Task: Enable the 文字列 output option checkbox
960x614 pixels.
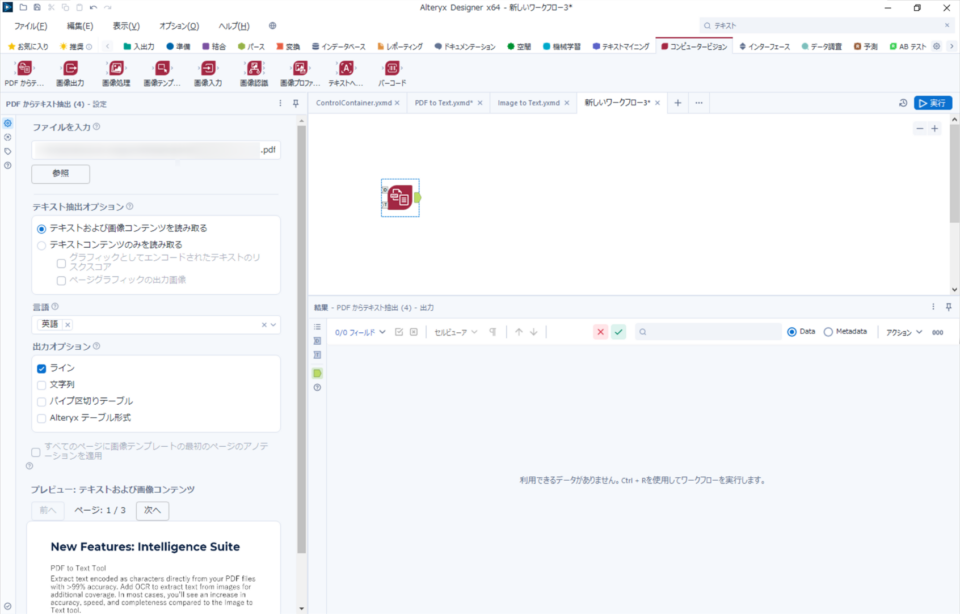Action: point(42,385)
